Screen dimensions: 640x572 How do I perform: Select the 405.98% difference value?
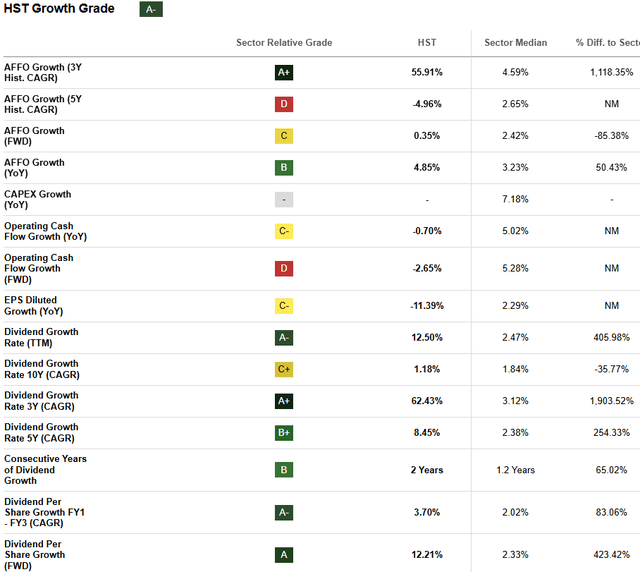click(611, 338)
